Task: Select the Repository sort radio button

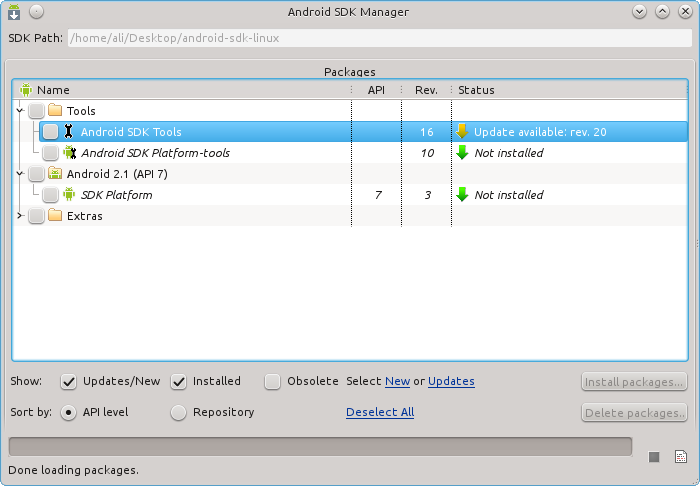Action: 179,412
